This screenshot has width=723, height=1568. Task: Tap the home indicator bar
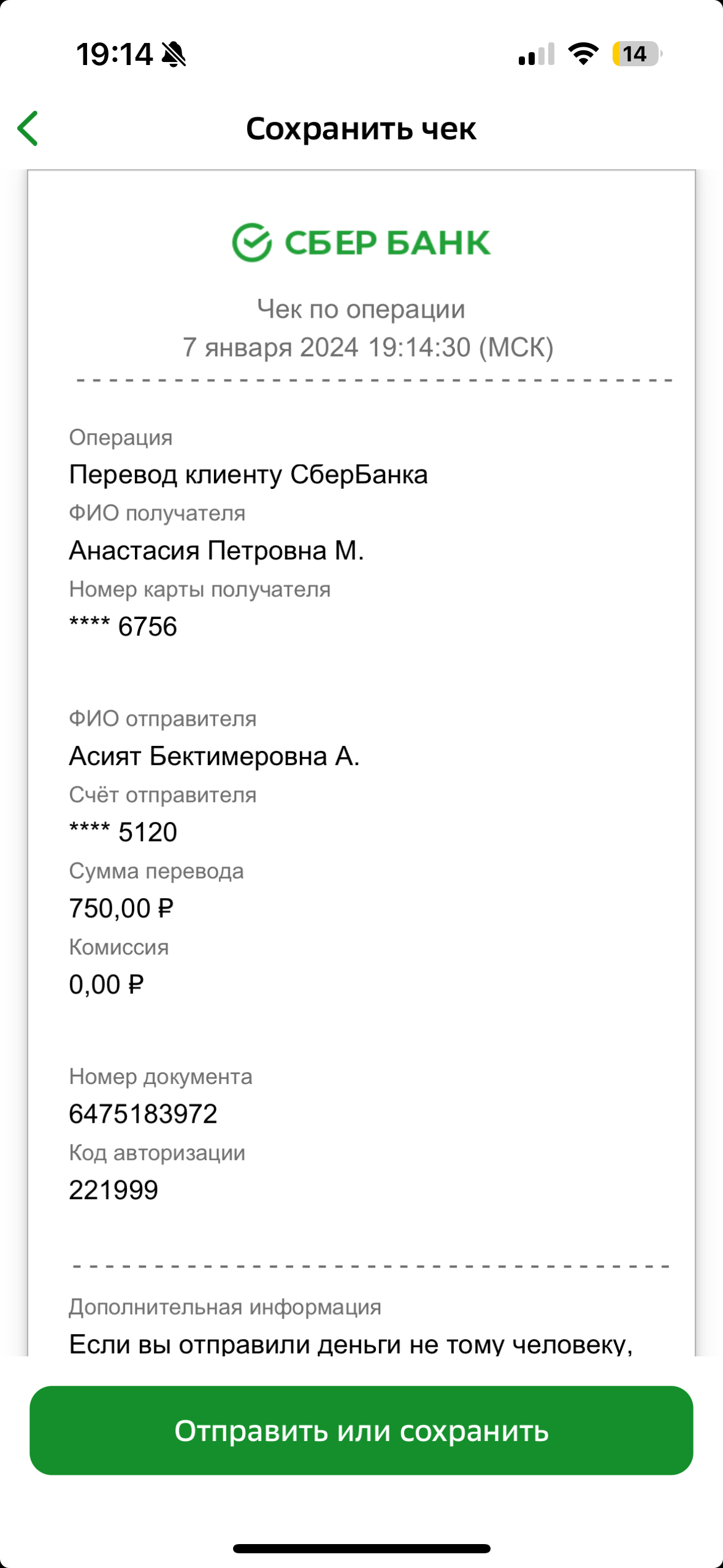362,1548
